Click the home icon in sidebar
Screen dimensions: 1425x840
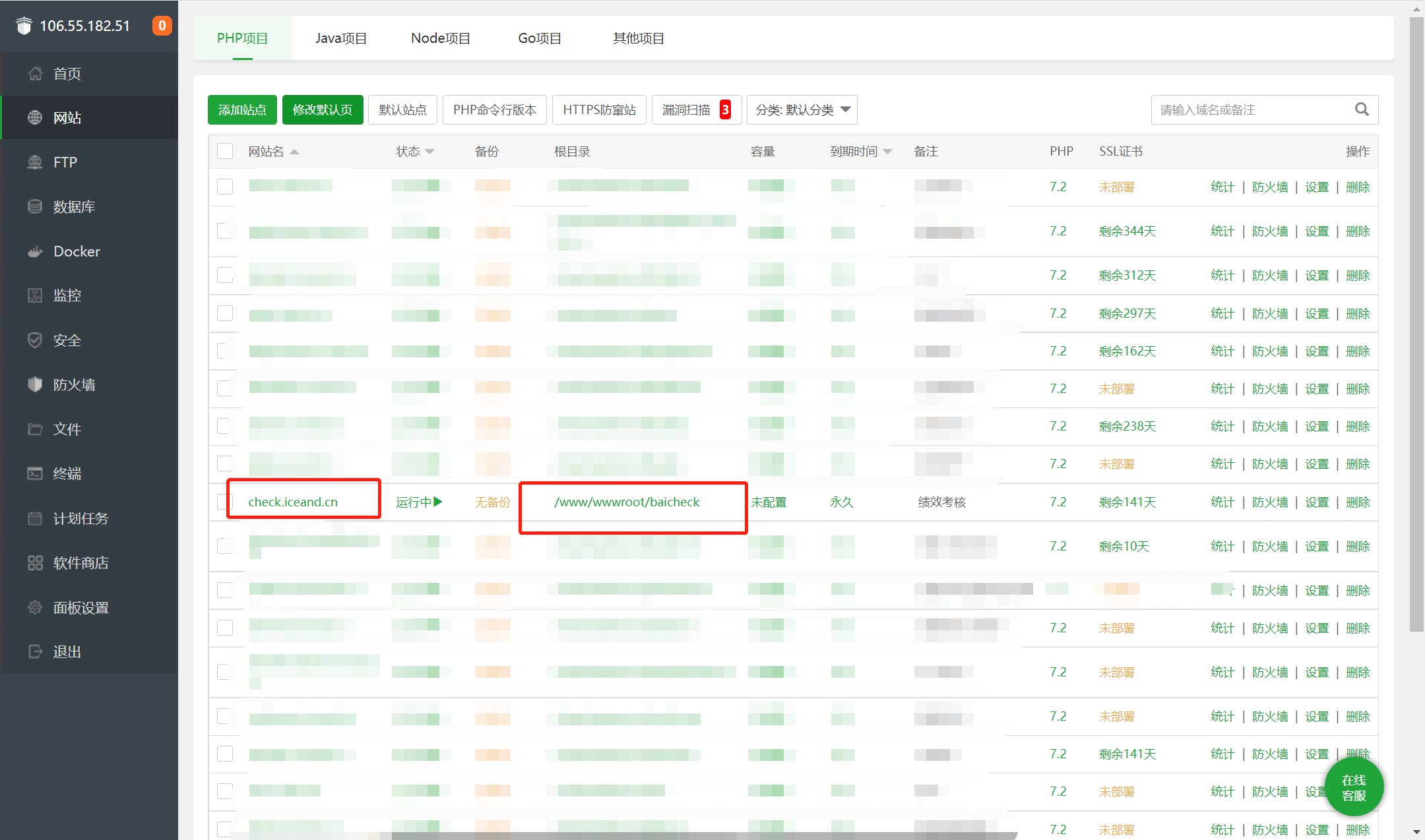(x=35, y=74)
